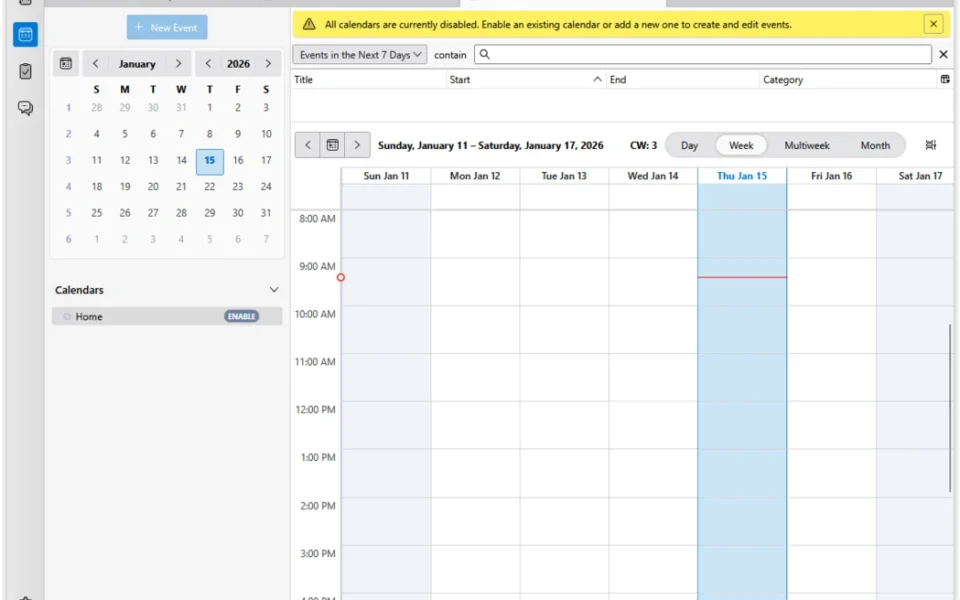Select January 12 in mini calendar
The image size is (960, 600).
pyautogui.click(x=125, y=160)
